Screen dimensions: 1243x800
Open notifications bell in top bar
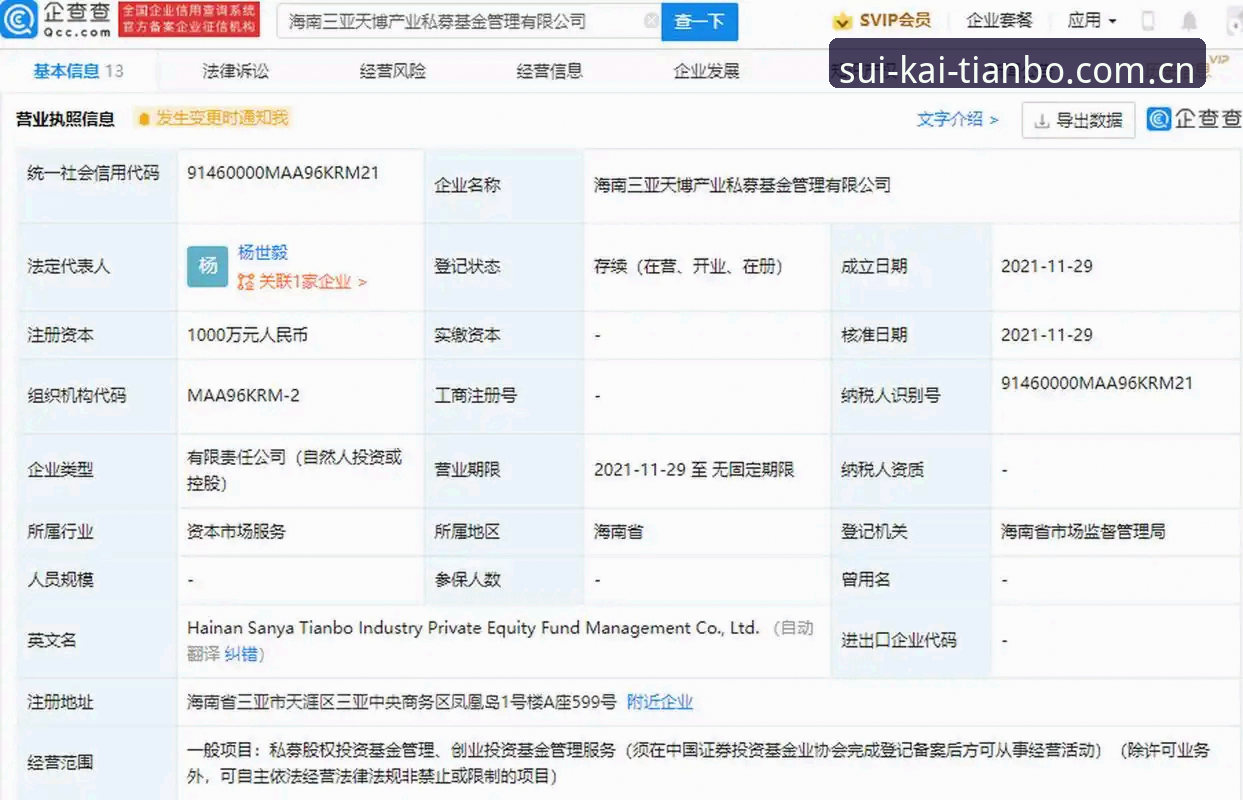(1189, 21)
